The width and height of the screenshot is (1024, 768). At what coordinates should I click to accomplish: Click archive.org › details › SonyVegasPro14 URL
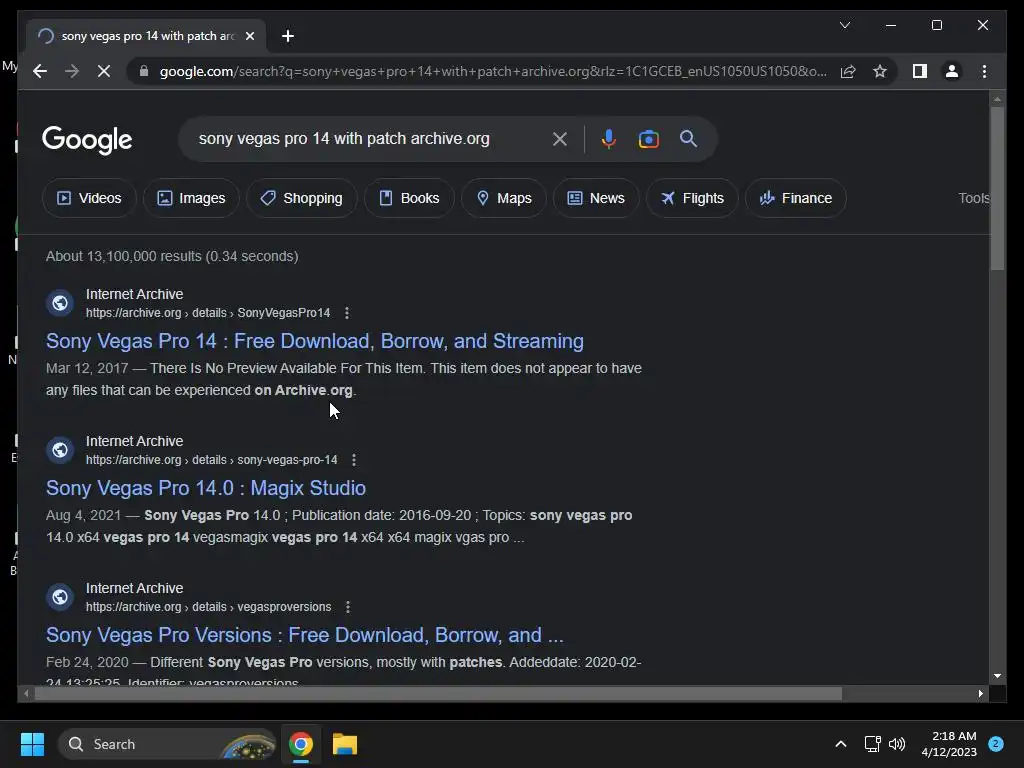click(x=208, y=313)
